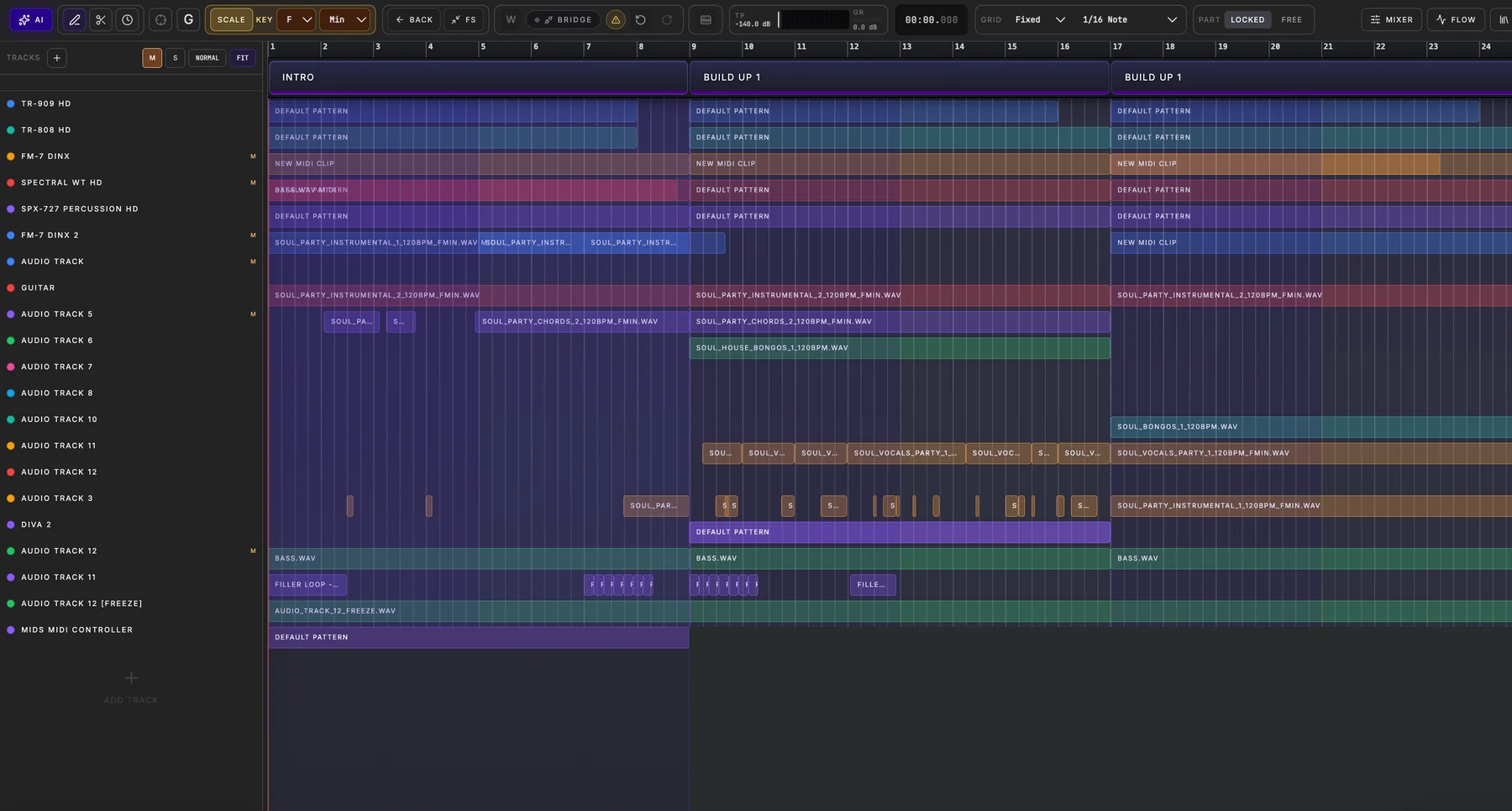The height and width of the screenshot is (811, 1512).
Task: Select the TR-808 HD track
Action: click(131, 130)
